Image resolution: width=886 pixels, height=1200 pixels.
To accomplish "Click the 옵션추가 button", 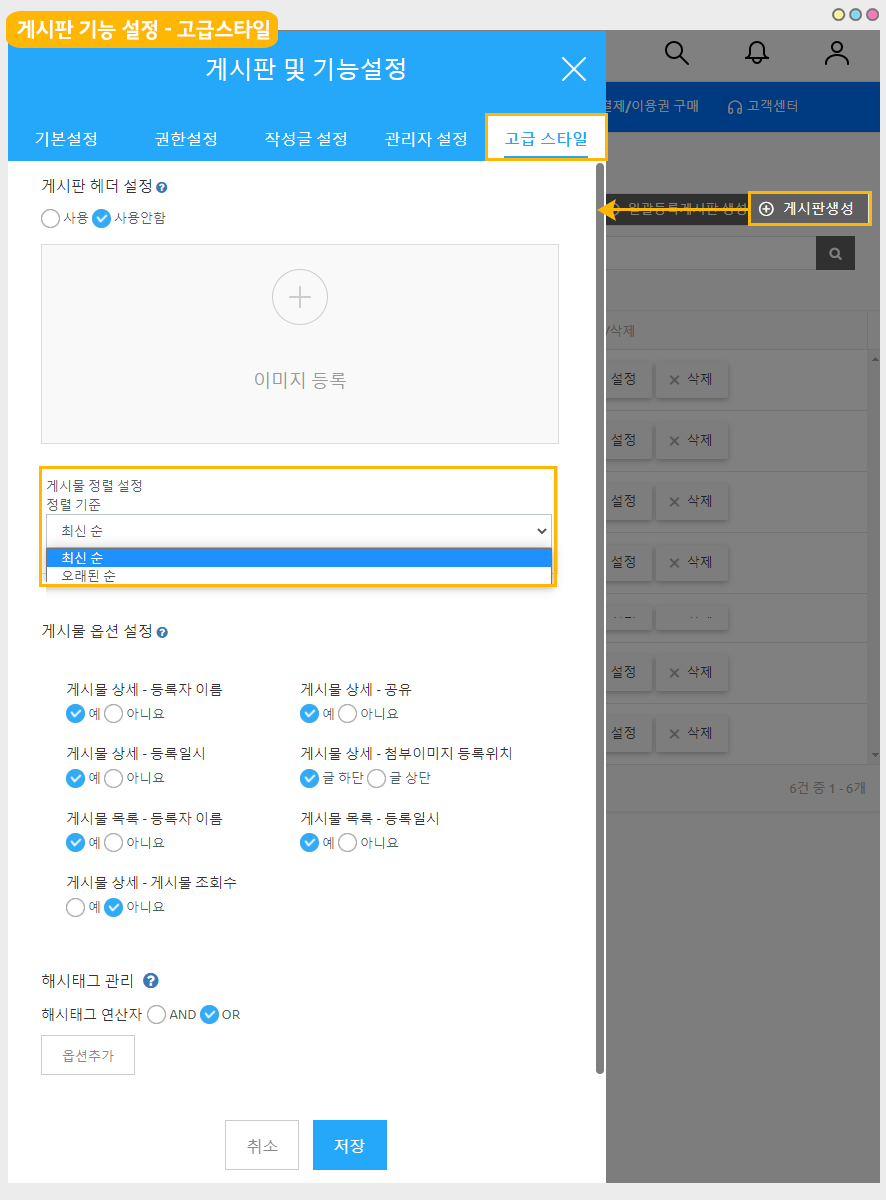I will (x=88, y=1055).
